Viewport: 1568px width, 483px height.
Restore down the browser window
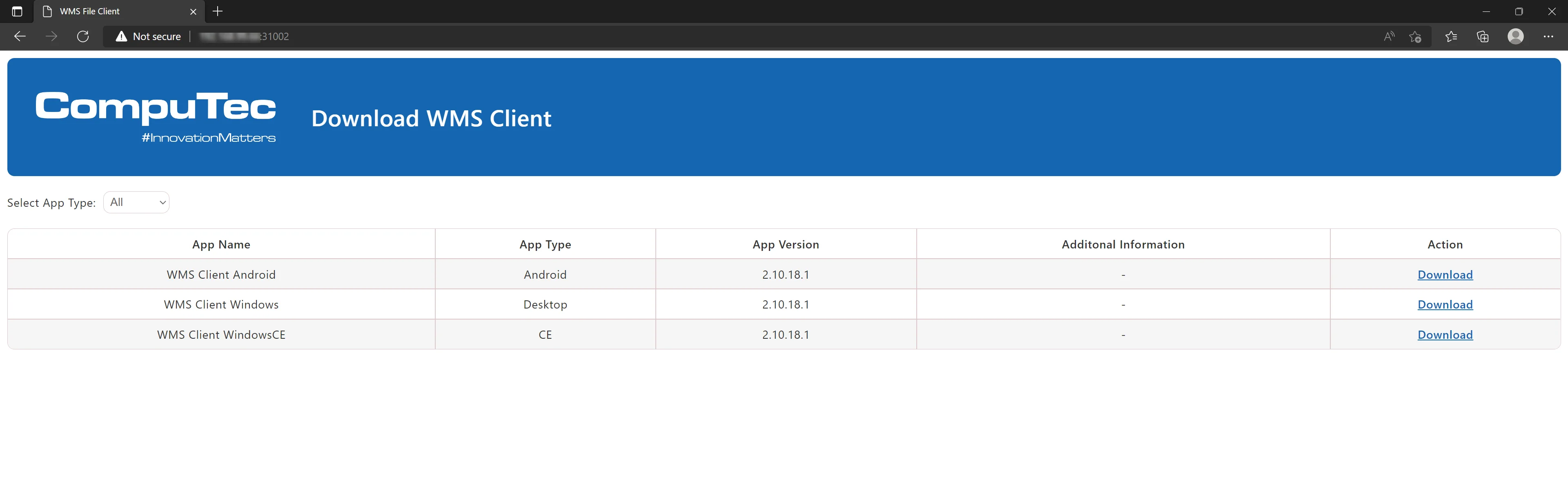tap(1519, 11)
